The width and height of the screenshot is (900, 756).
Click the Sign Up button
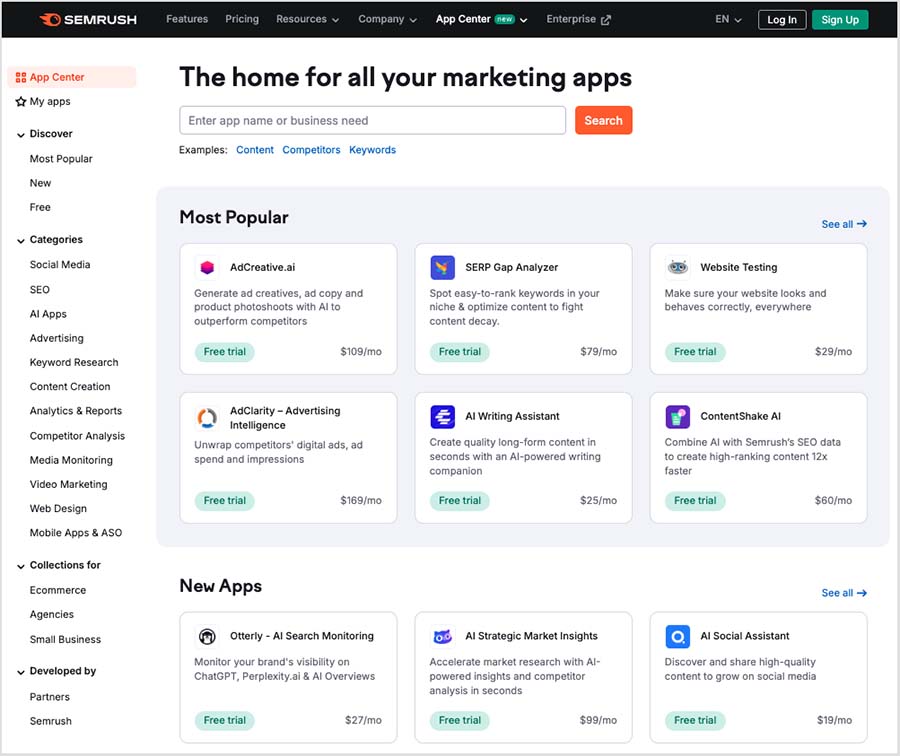[x=840, y=20]
